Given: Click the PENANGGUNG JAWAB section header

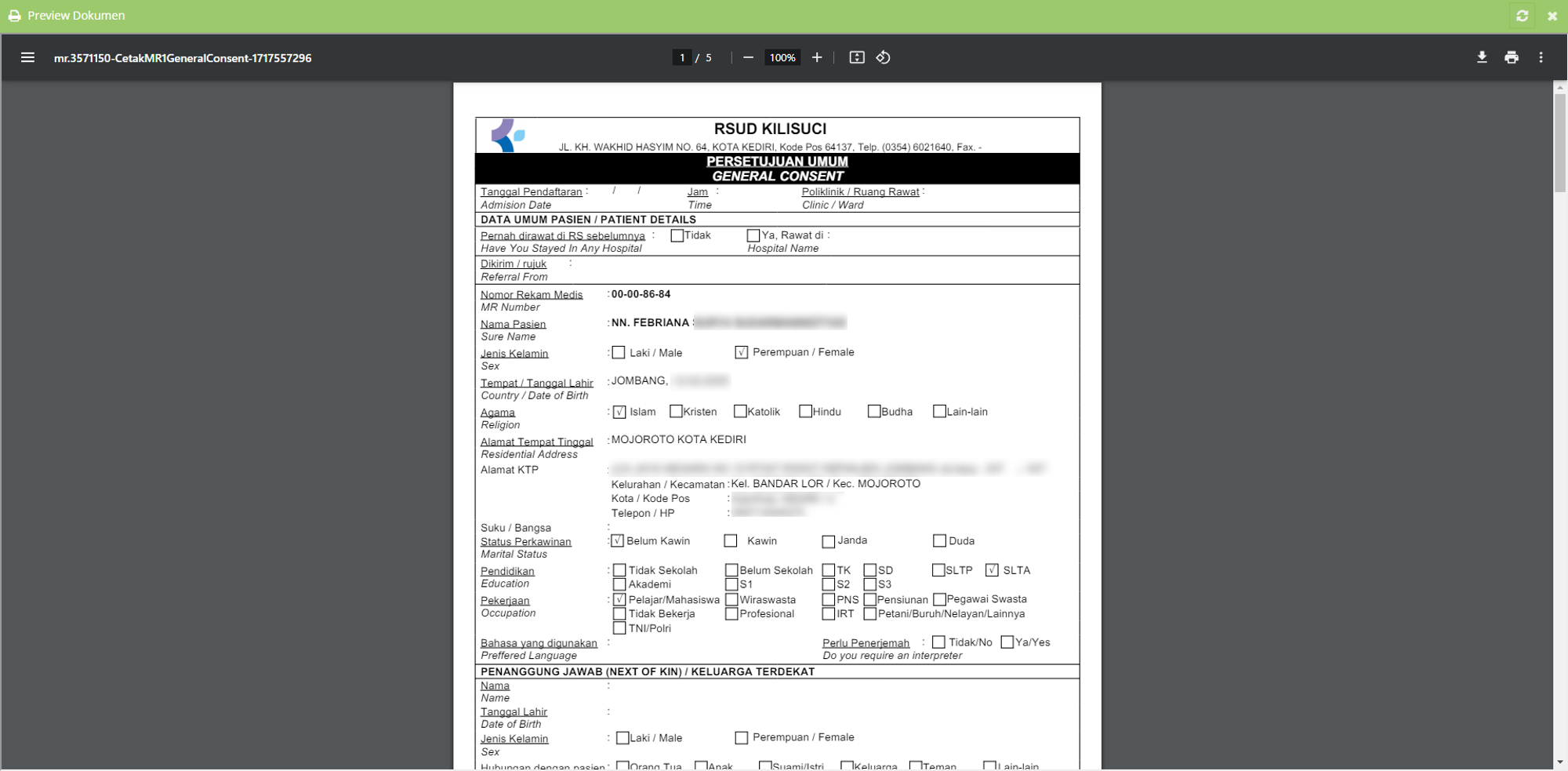Looking at the screenshot, I should [648, 672].
